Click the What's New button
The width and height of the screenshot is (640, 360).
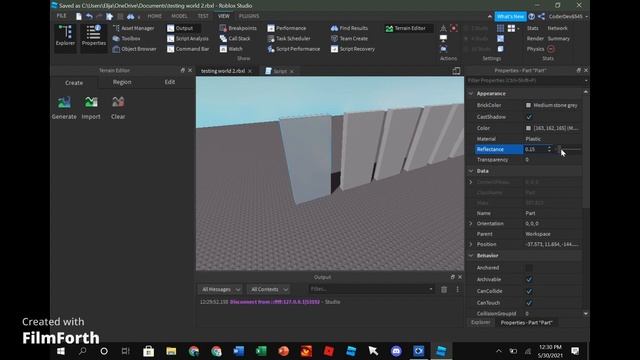(510, 16)
